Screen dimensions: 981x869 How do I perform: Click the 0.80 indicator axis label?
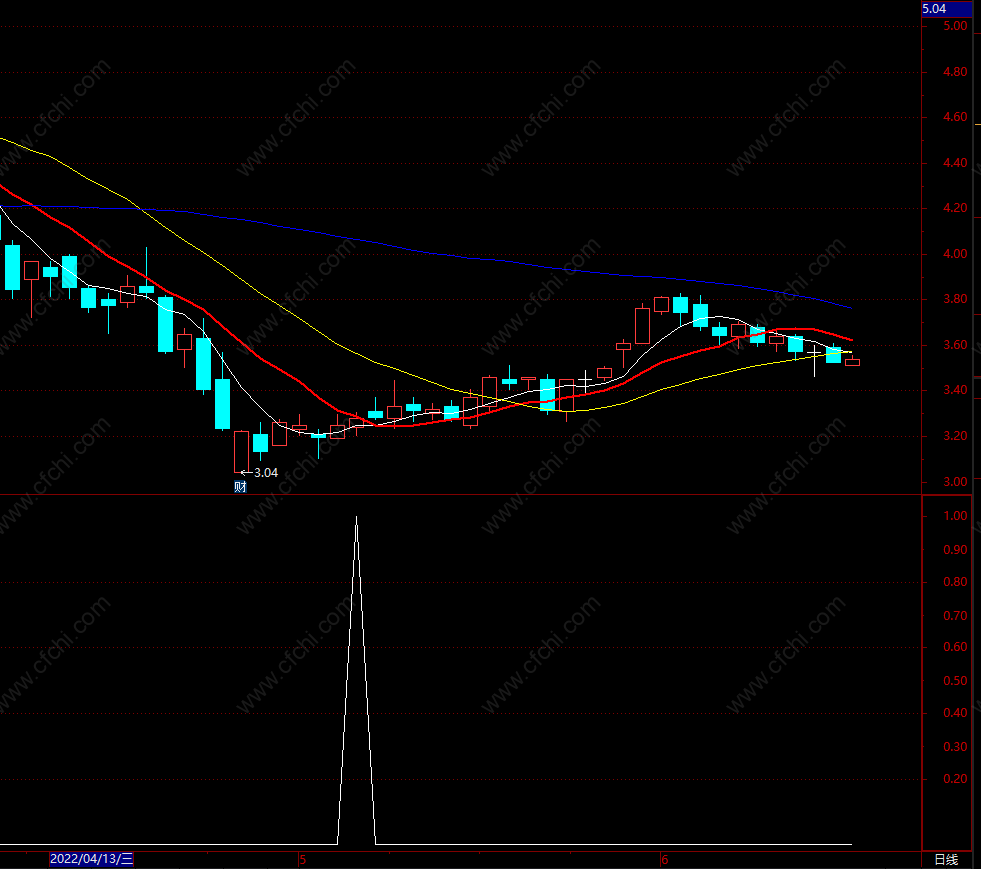(x=955, y=582)
